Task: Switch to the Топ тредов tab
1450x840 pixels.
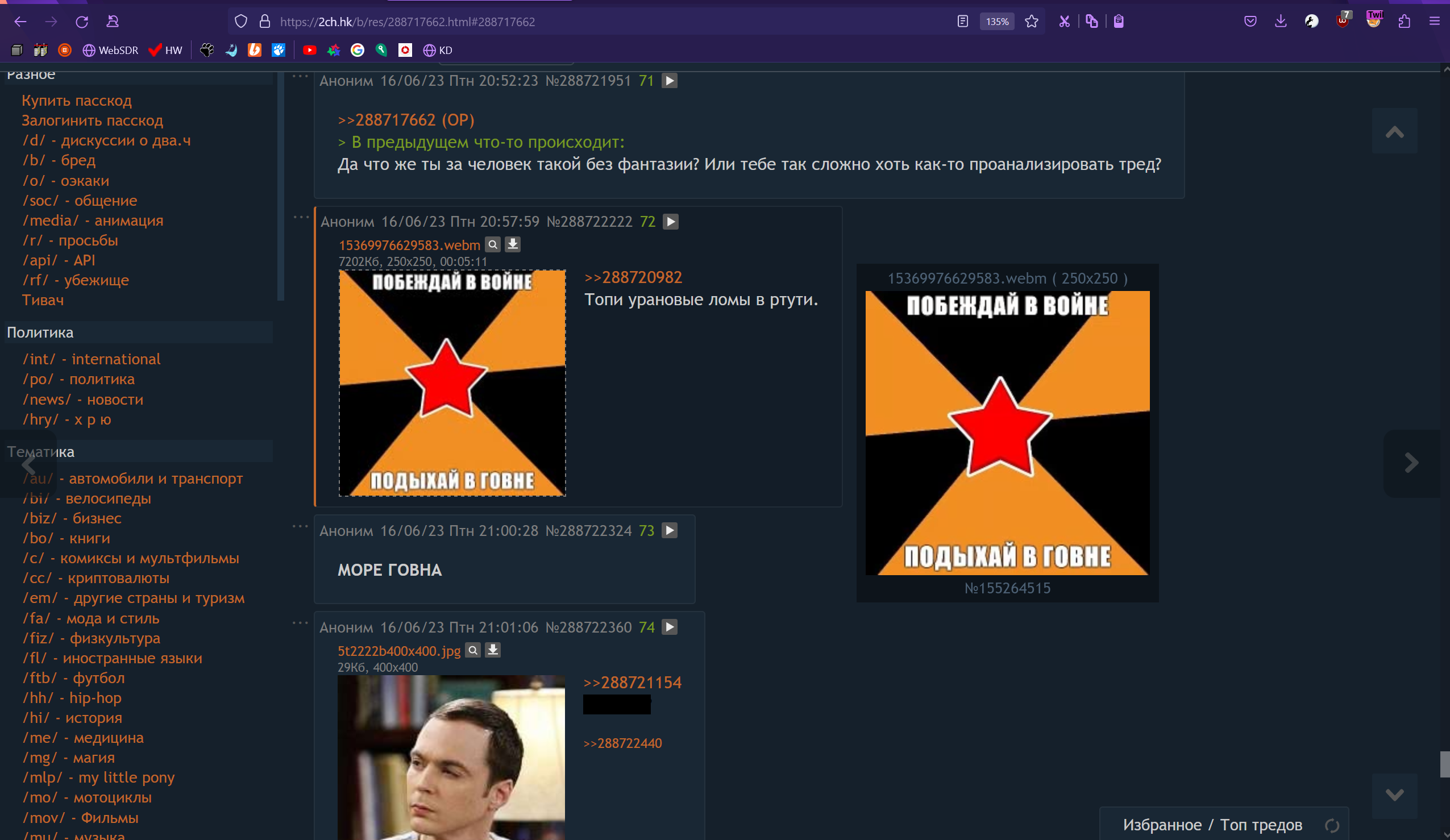Action: 1261,825
